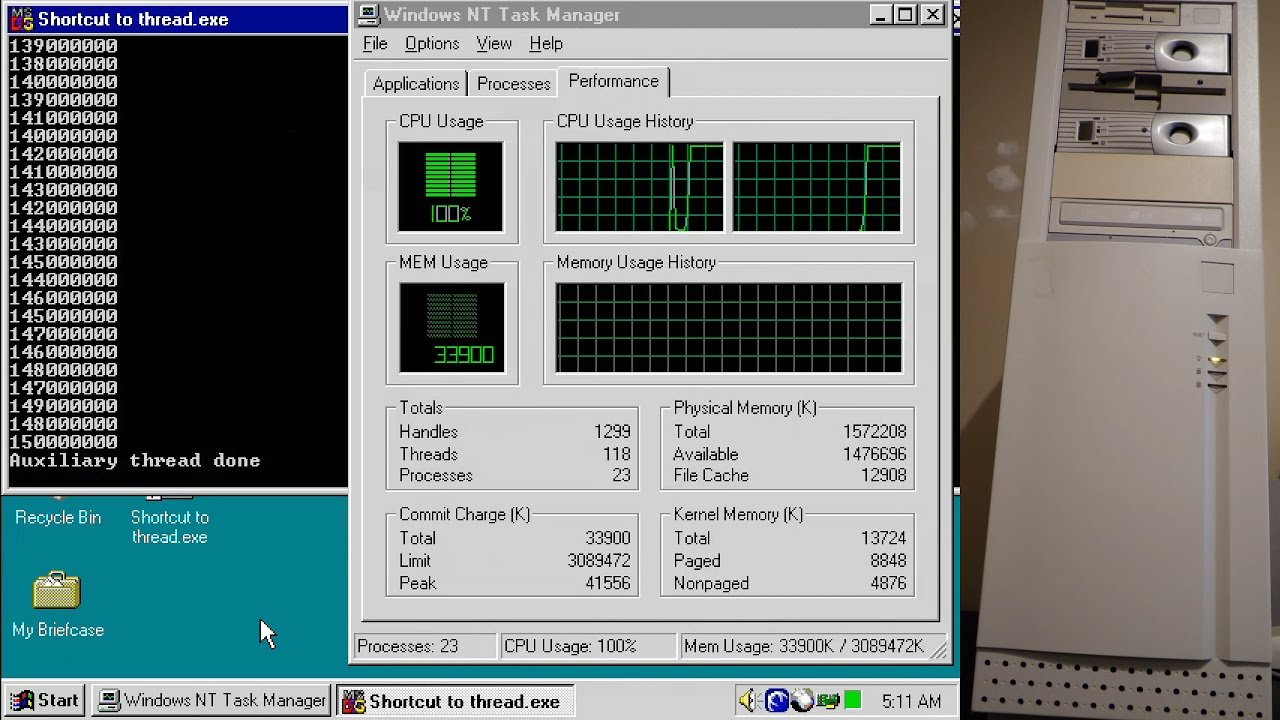Switch to the Applications tab
This screenshot has height=720, width=1280.
click(x=415, y=84)
